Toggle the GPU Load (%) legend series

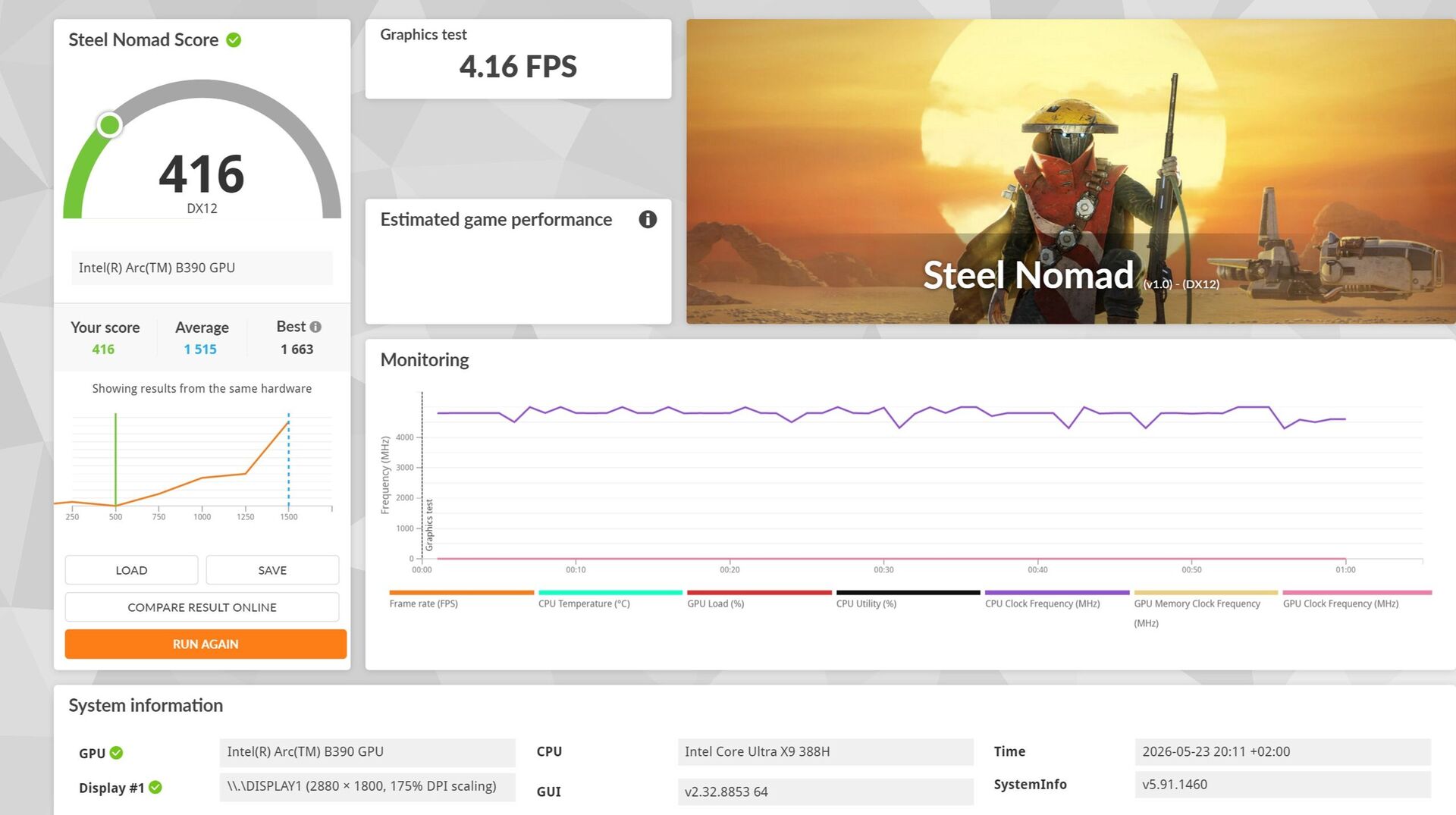(x=759, y=599)
